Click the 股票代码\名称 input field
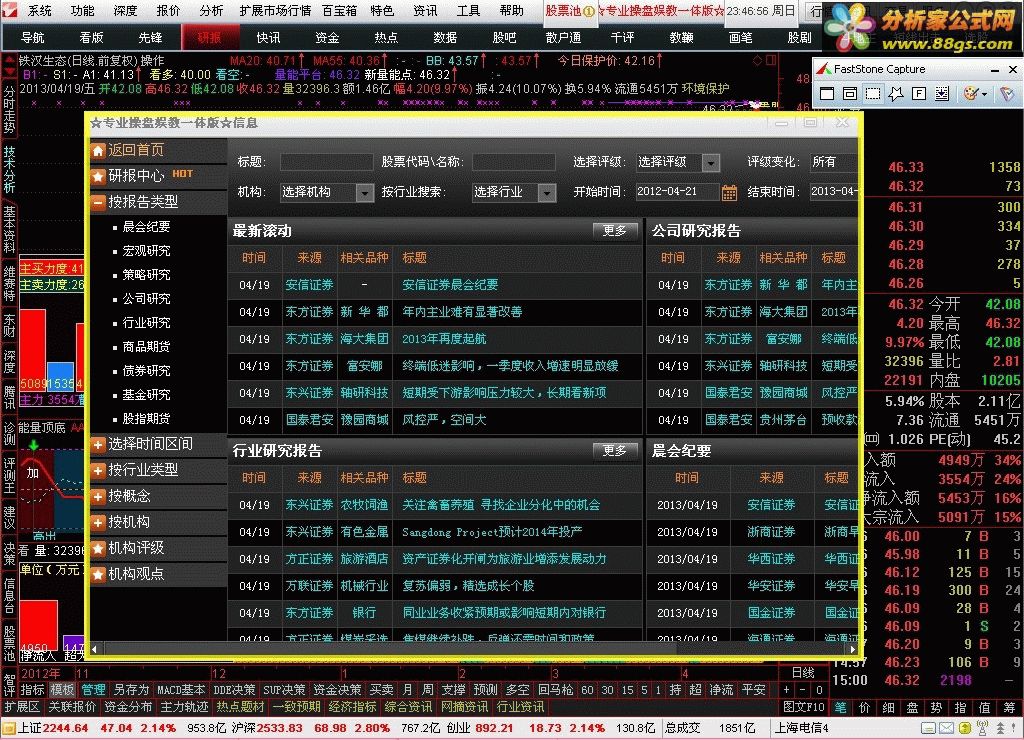 pyautogui.click(x=514, y=162)
